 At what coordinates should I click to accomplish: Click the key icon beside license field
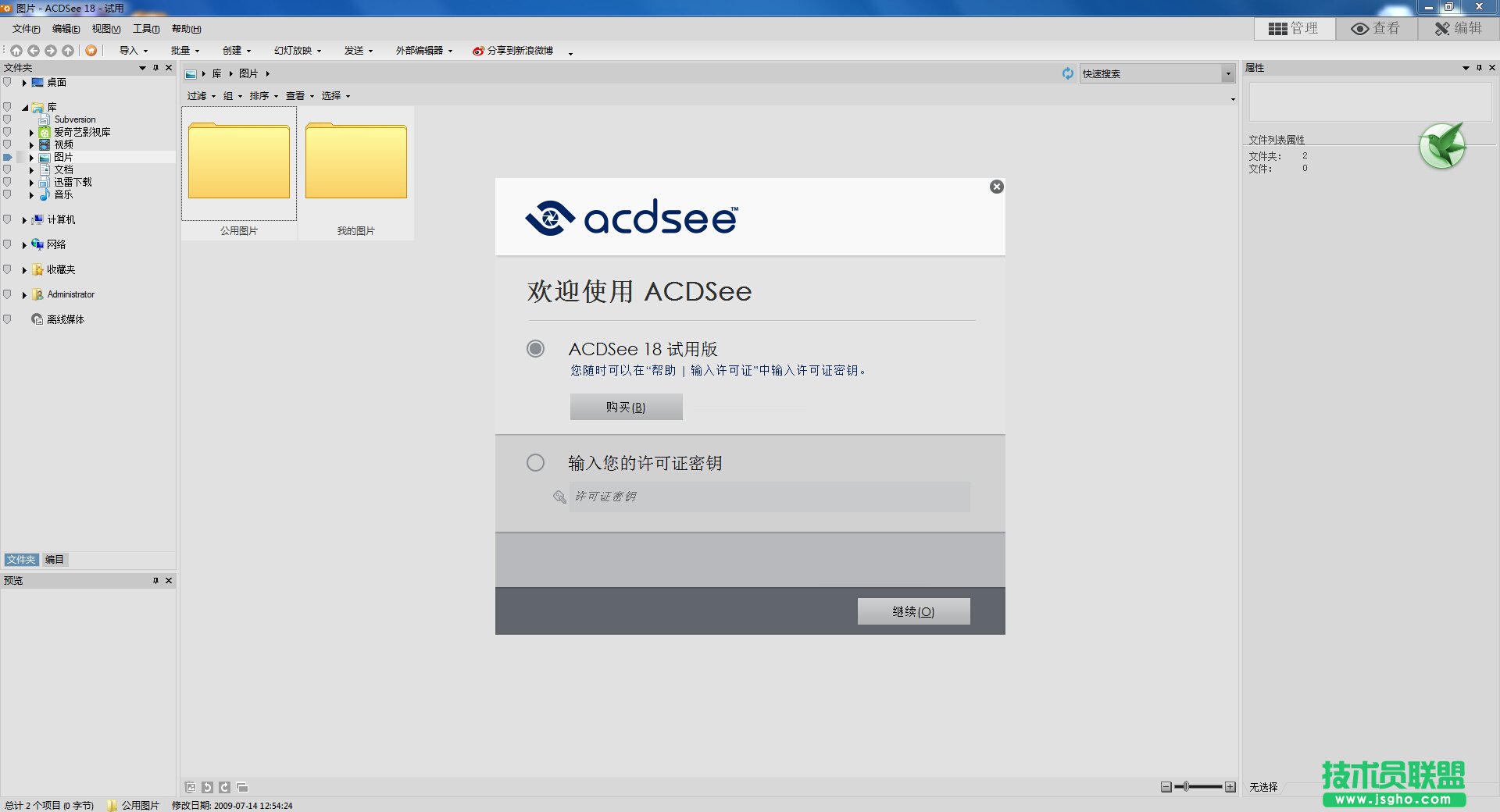pyautogui.click(x=559, y=497)
